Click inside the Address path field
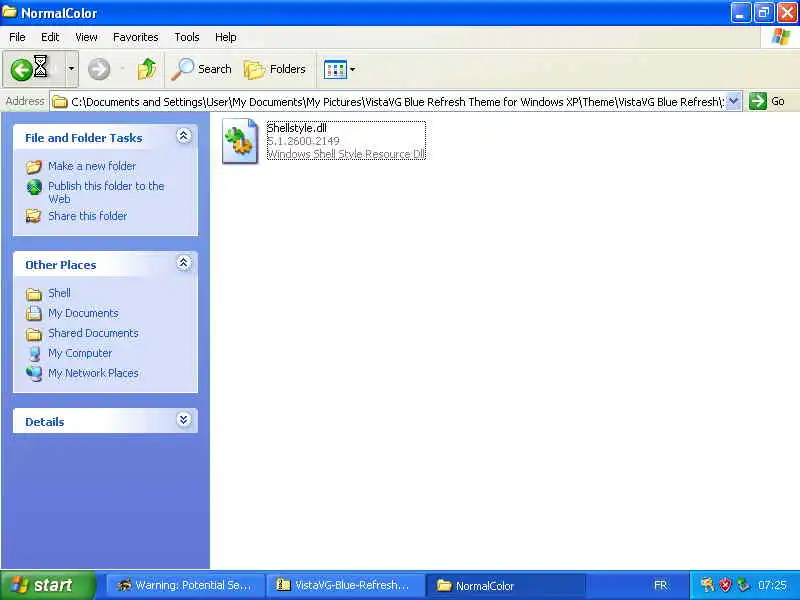 [x=397, y=102]
